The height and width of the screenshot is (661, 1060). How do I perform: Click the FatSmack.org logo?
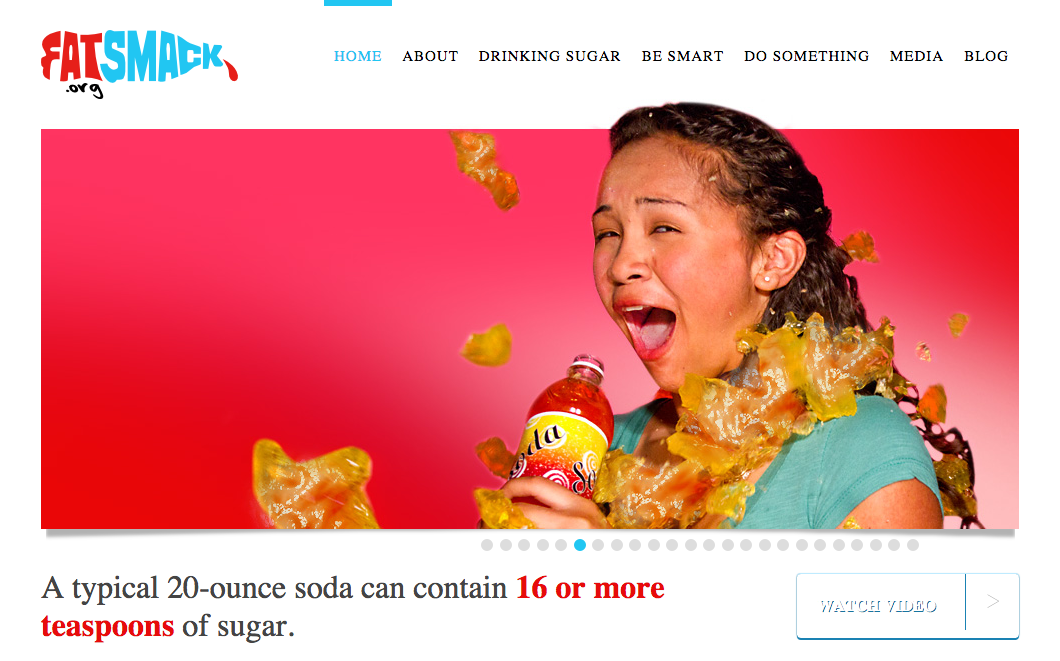pos(139,64)
